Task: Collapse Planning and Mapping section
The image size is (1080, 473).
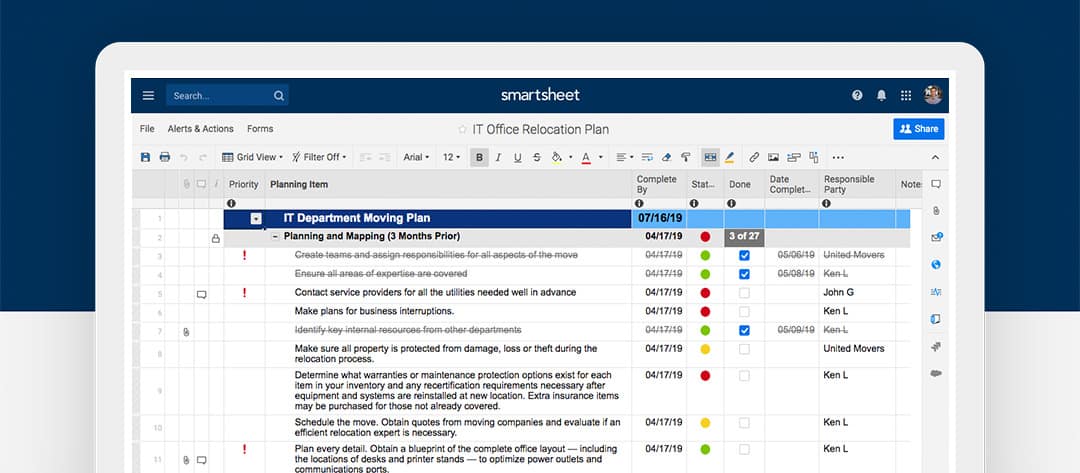Action: pos(275,237)
